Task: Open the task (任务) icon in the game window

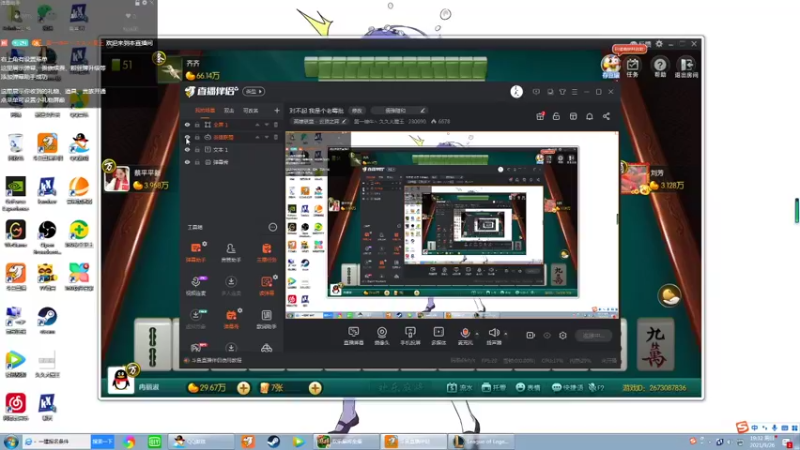Action: click(633, 67)
